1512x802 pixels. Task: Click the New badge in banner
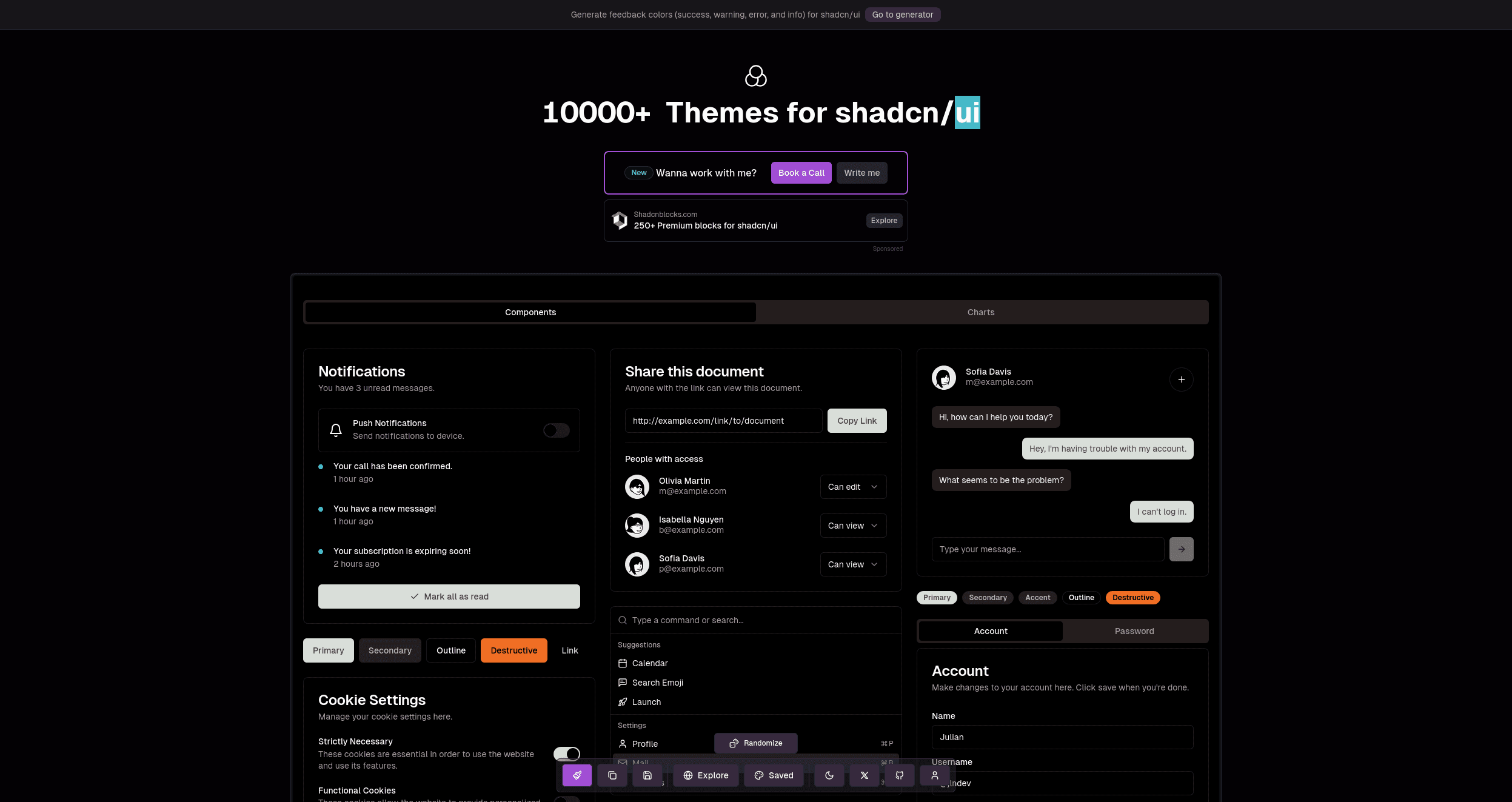click(x=638, y=173)
